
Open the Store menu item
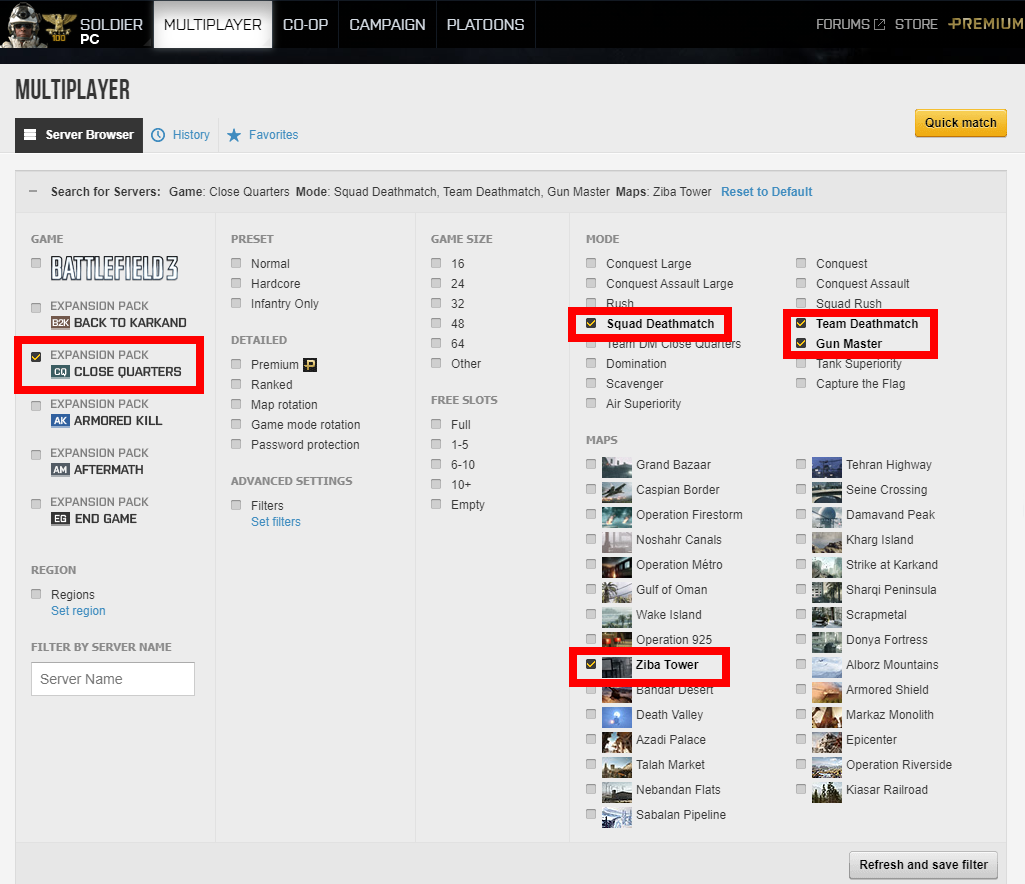(916, 24)
